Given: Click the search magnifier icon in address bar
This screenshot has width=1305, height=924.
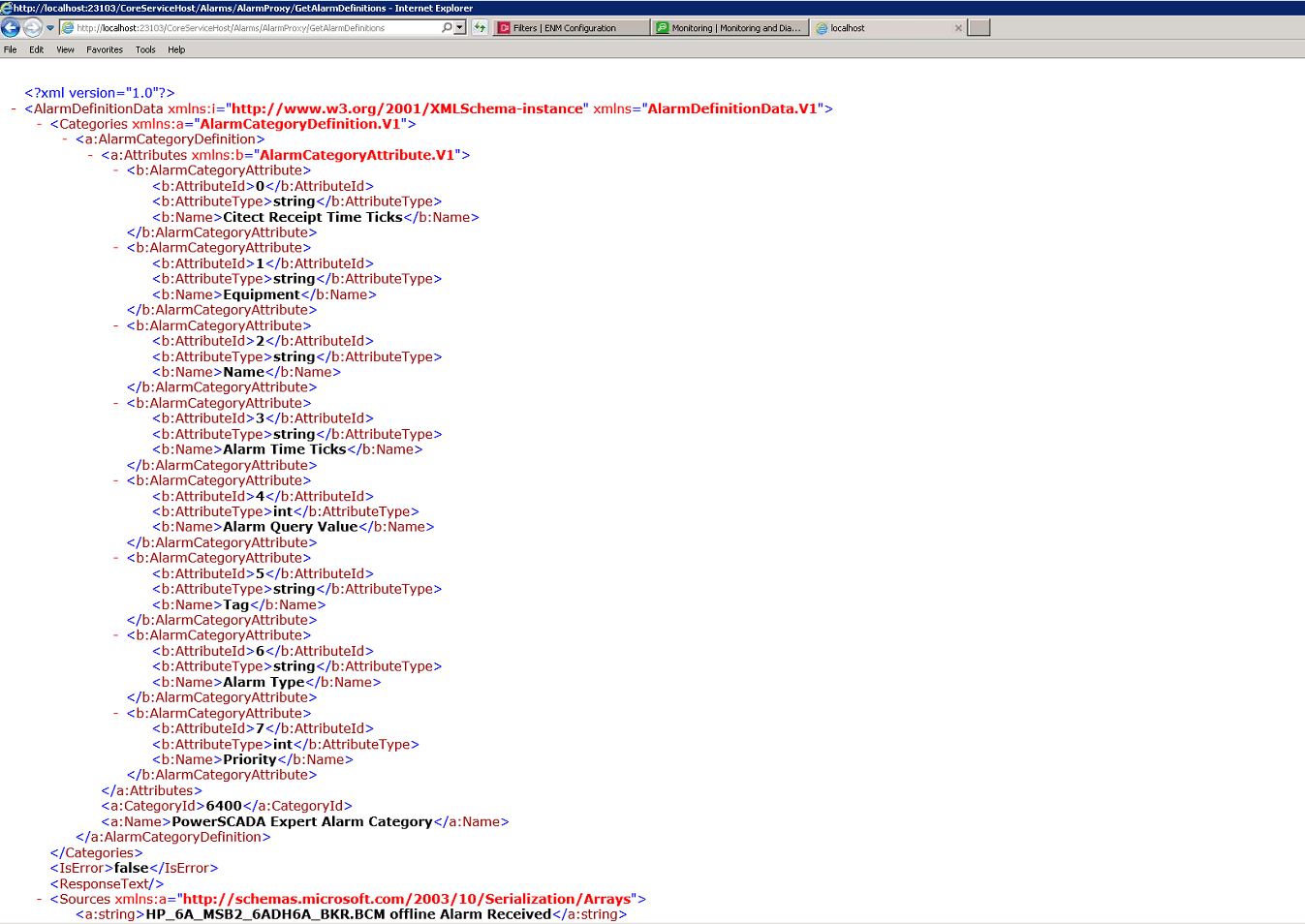Looking at the screenshot, I should pos(447,28).
